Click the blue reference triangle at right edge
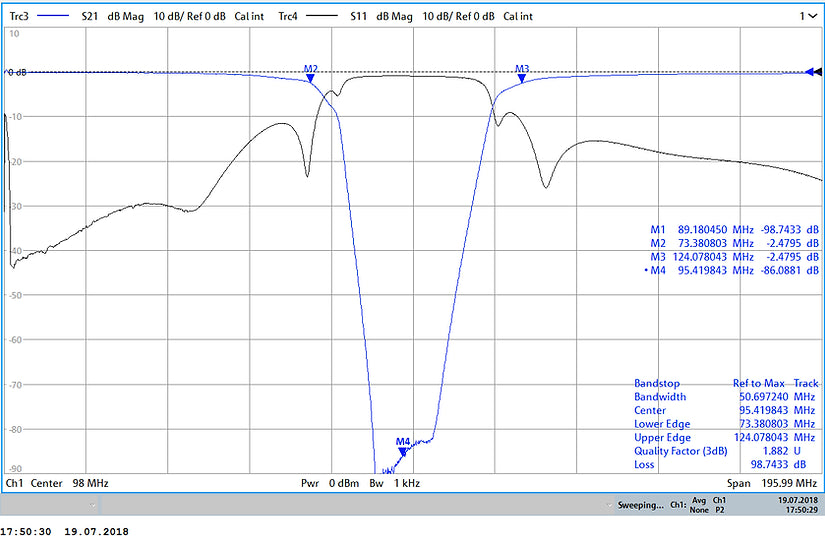 [811, 72]
